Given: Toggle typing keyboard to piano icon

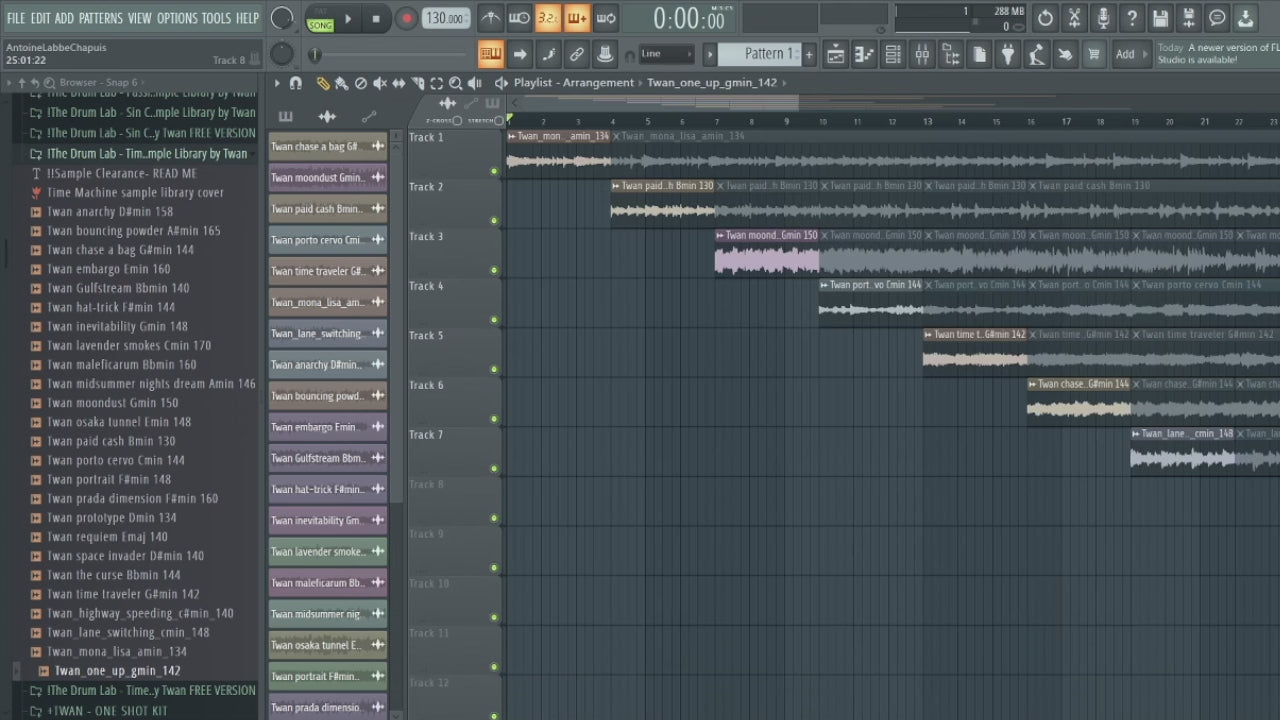Looking at the screenshot, I should (x=490, y=54).
